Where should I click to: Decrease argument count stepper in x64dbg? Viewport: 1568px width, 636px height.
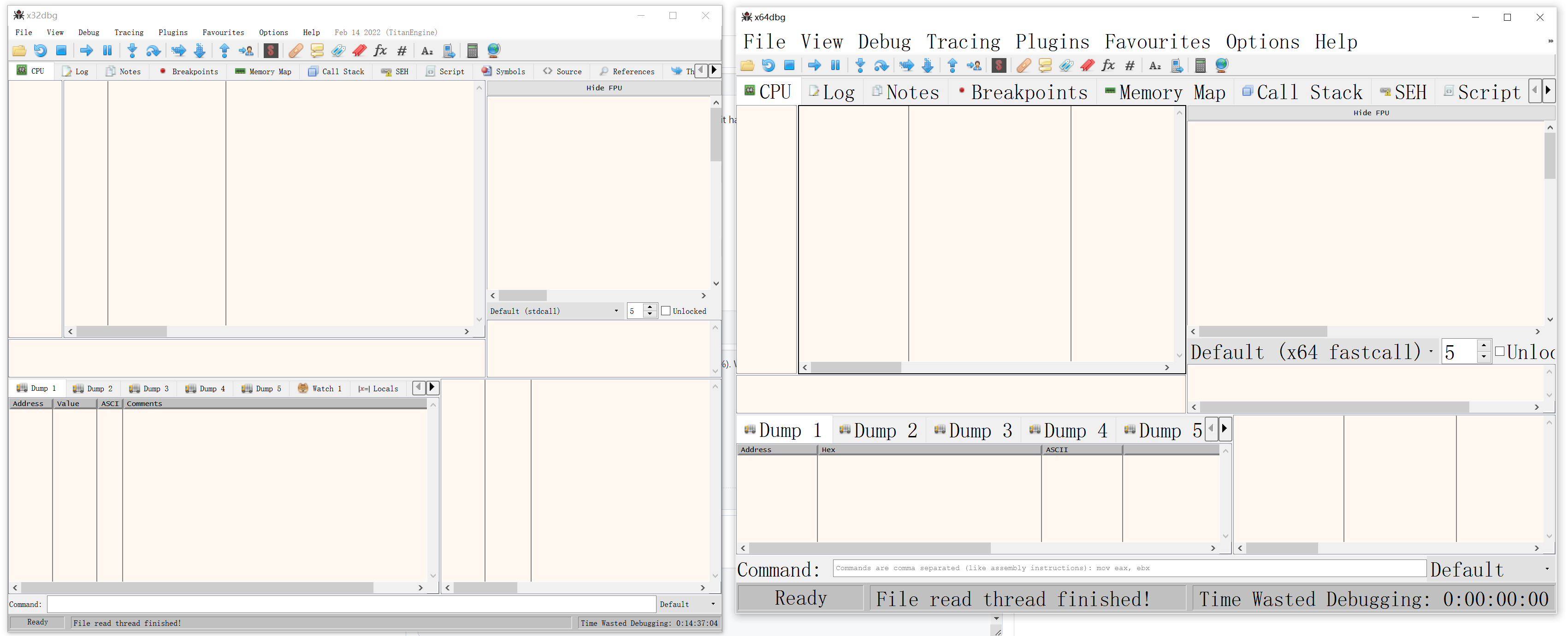1484,357
